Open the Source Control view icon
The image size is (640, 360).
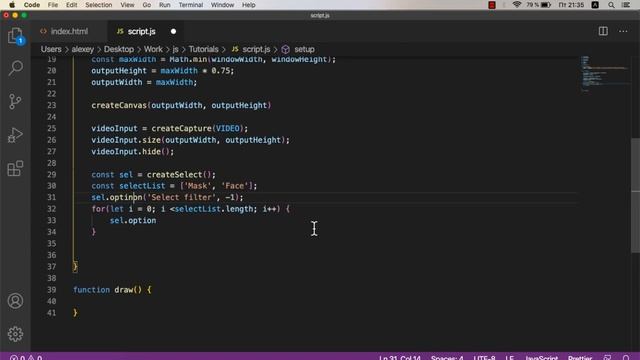pyautogui.click(x=15, y=101)
